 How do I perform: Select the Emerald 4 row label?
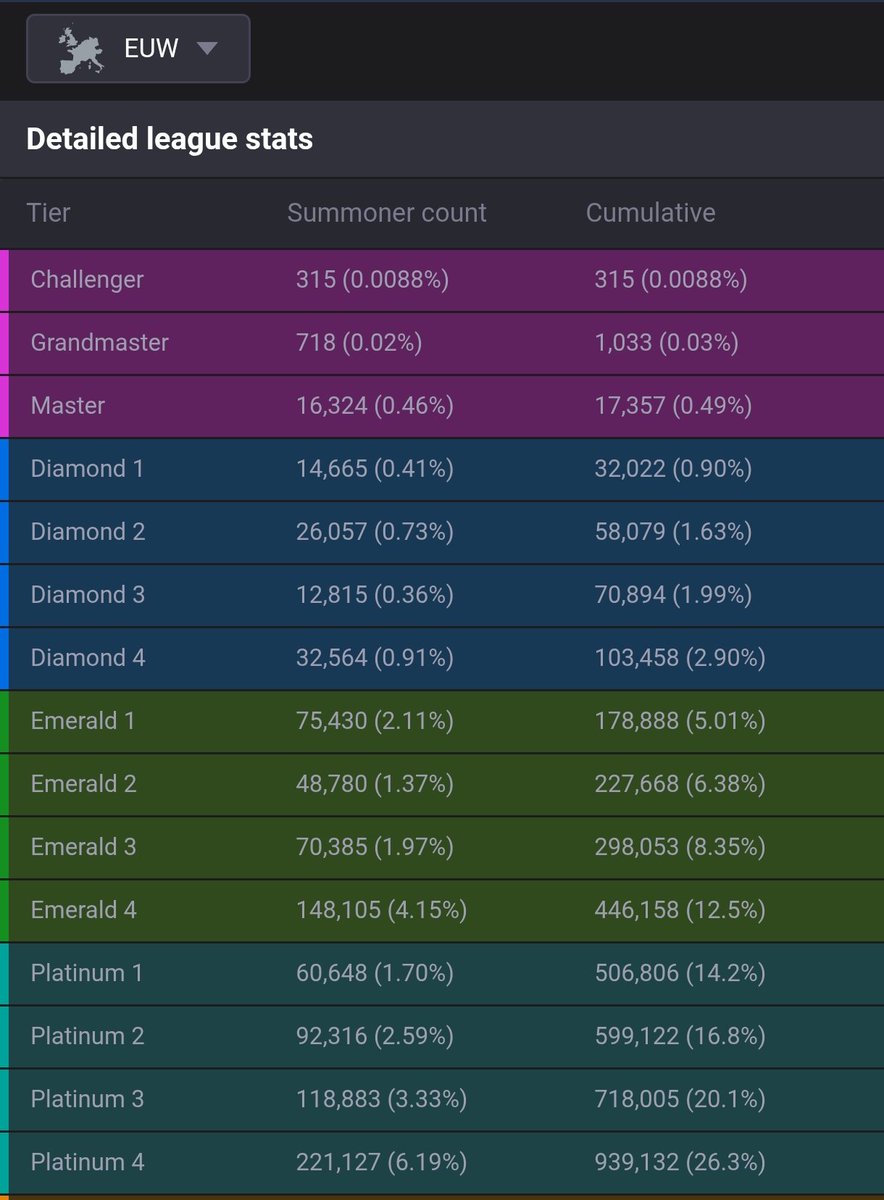(84, 910)
